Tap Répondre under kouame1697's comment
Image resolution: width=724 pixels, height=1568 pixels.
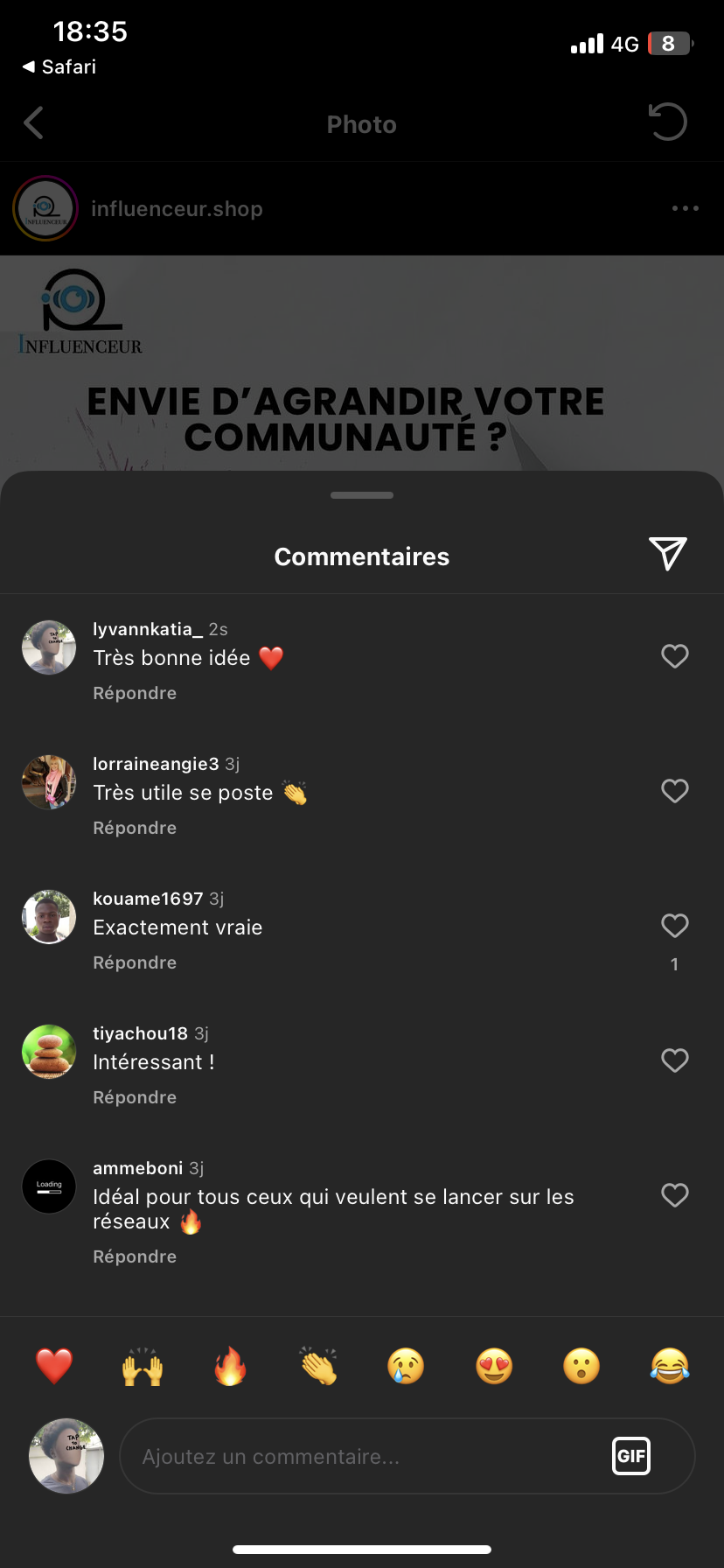[x=135, y=962]
